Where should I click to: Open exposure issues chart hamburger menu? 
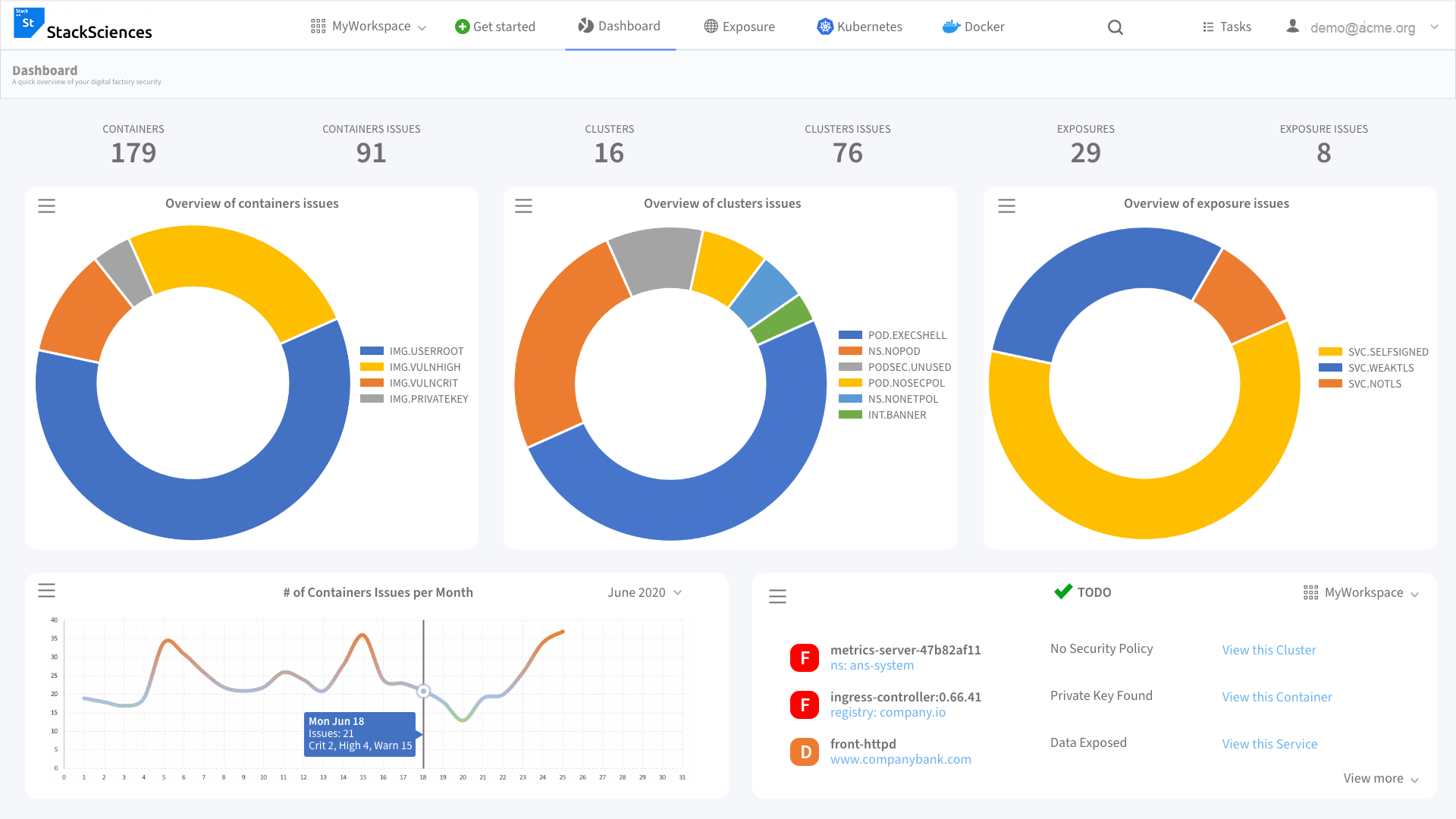1006,206
